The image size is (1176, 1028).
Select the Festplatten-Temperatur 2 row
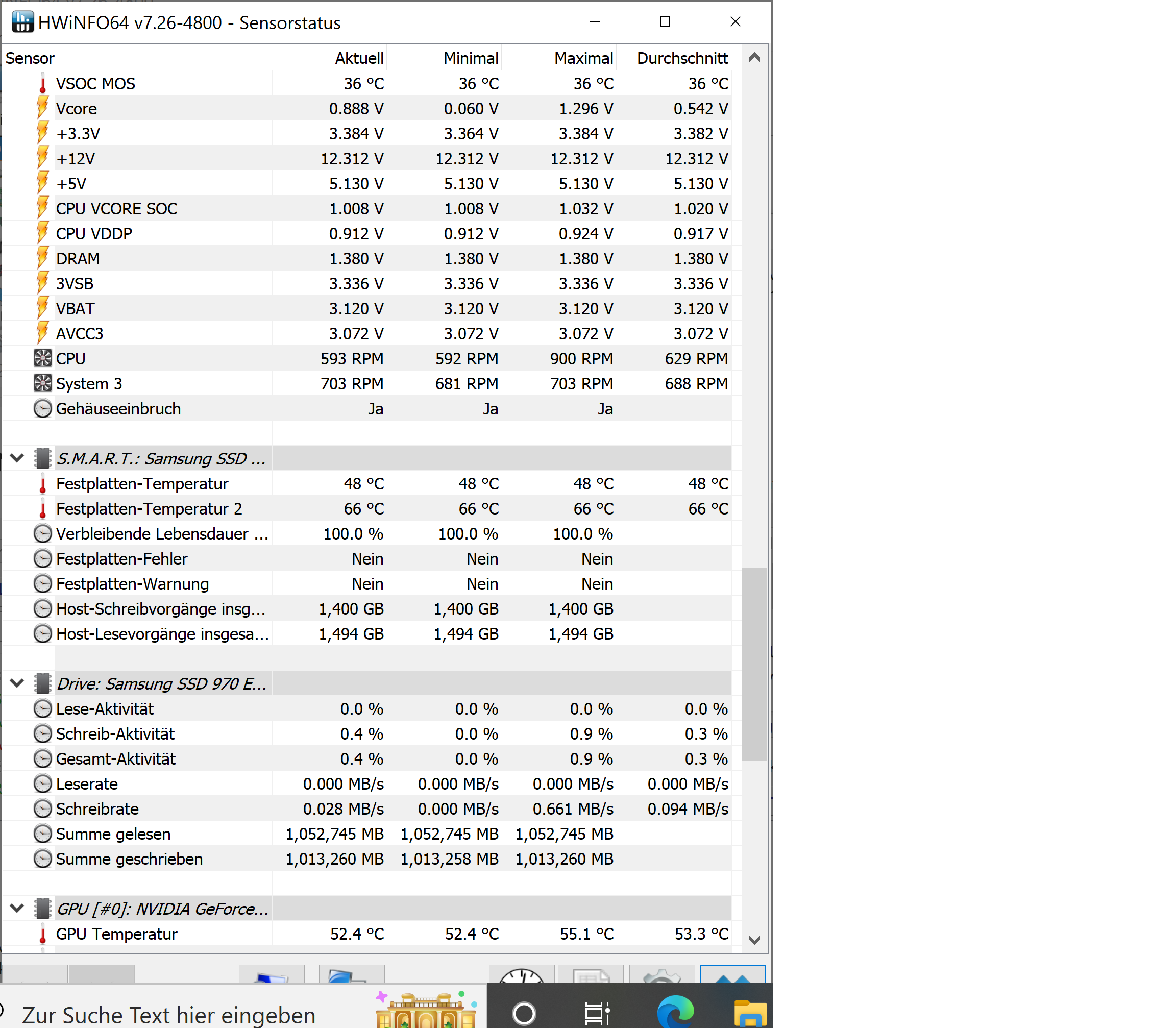coord(149,509)
